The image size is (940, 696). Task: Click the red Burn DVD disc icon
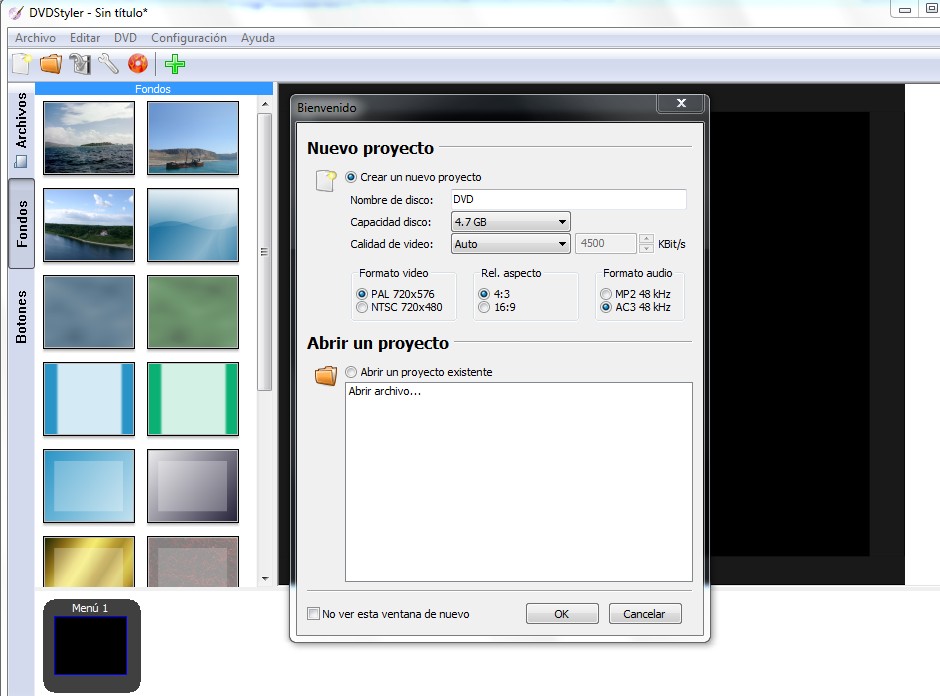137,64
